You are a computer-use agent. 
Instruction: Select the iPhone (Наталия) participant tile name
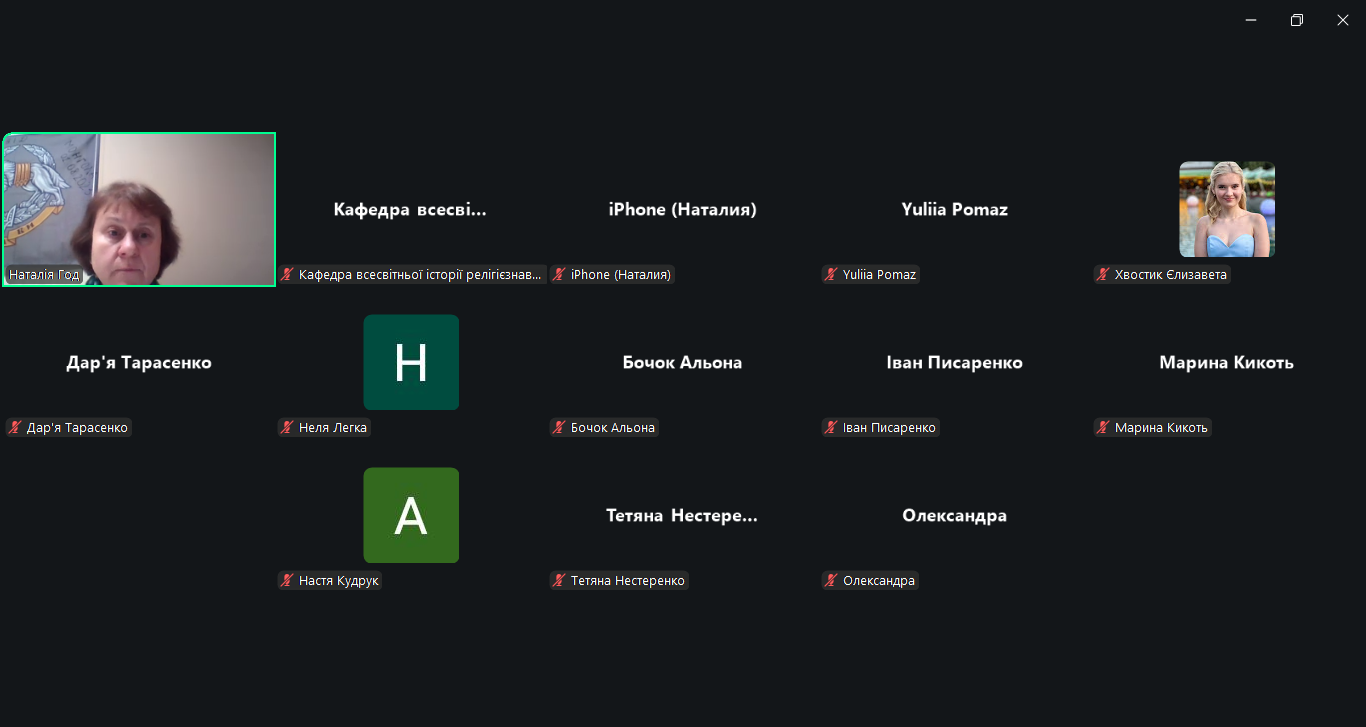point(682,210)
